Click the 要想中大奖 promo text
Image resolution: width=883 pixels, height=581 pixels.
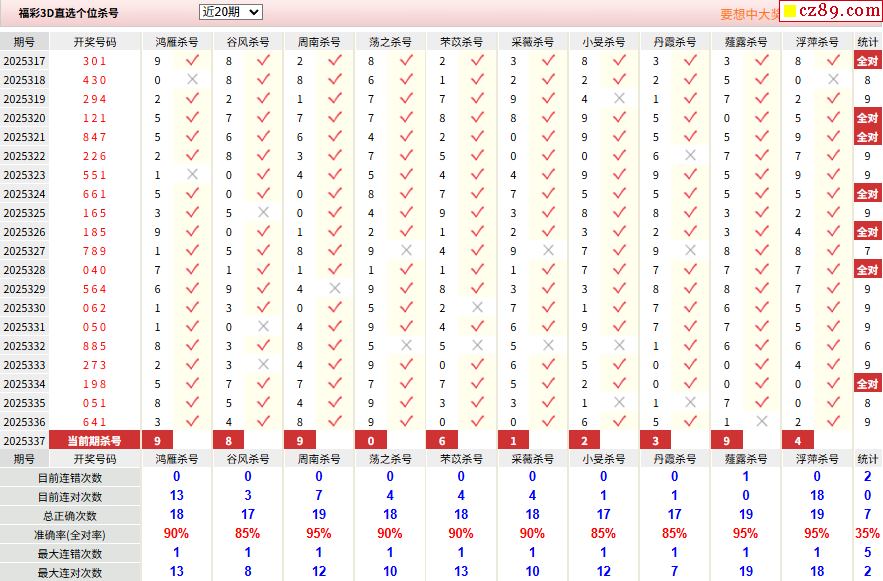click(749, 14)
